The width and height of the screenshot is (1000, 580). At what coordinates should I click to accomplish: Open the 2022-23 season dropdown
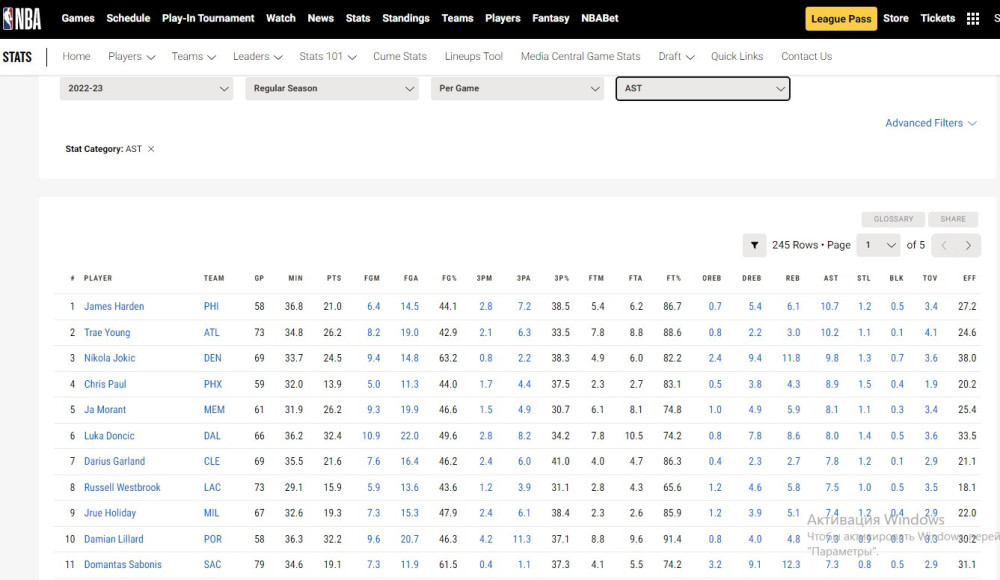[146, 89]
